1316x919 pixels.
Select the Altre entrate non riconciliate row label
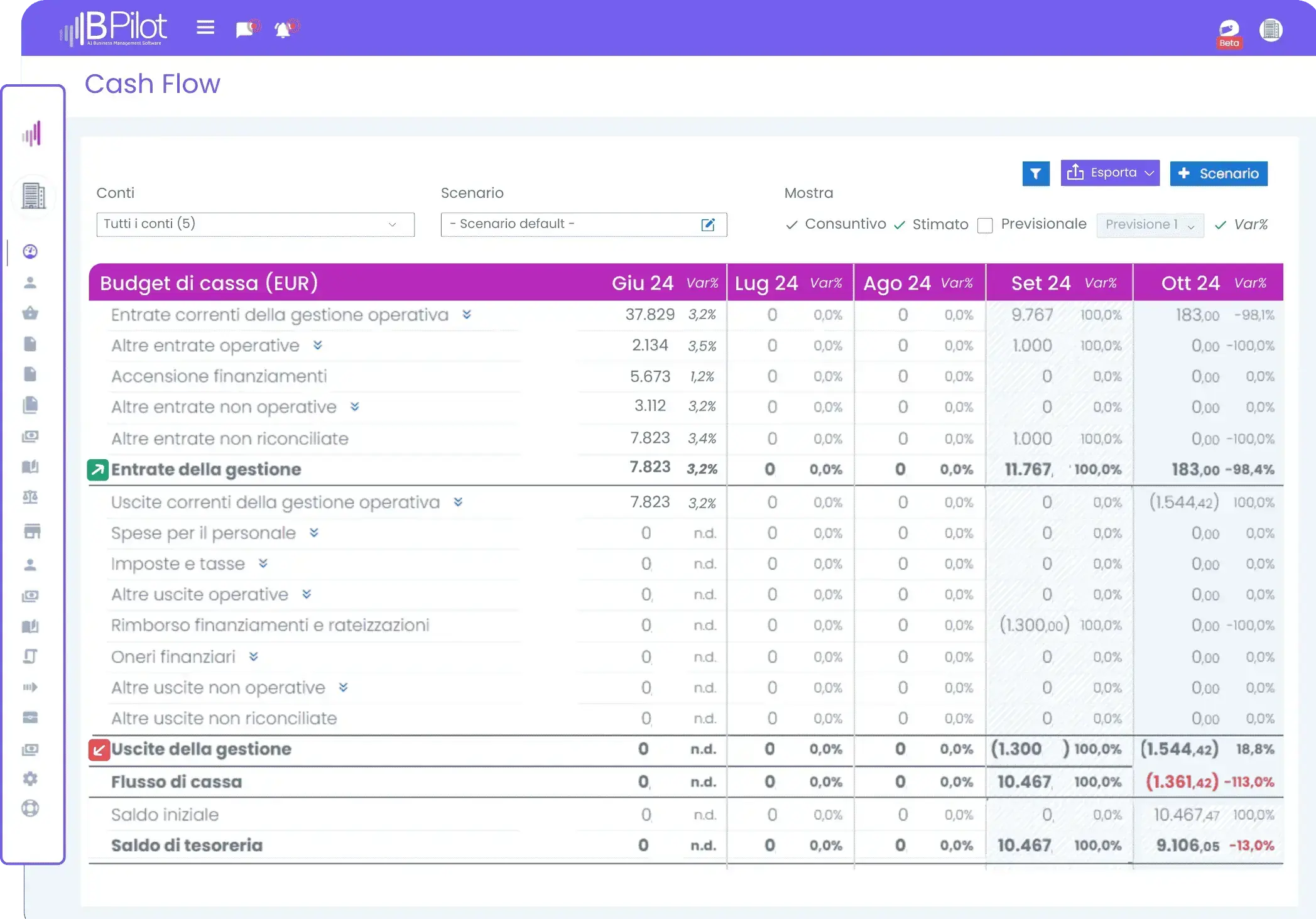tap(230, 438)
